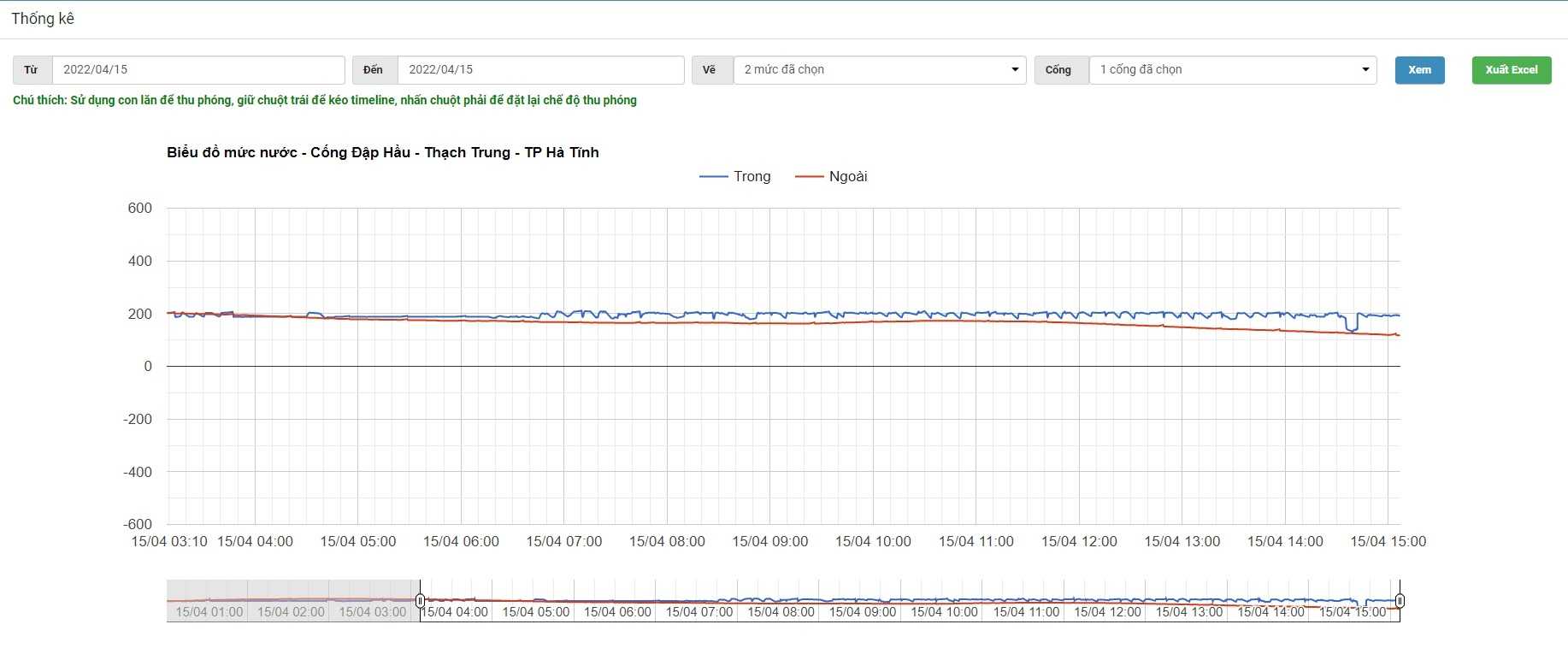Click the 'Đến' end date input field
Viewport: 1568px width, 648px height.
tap(540, 70)
